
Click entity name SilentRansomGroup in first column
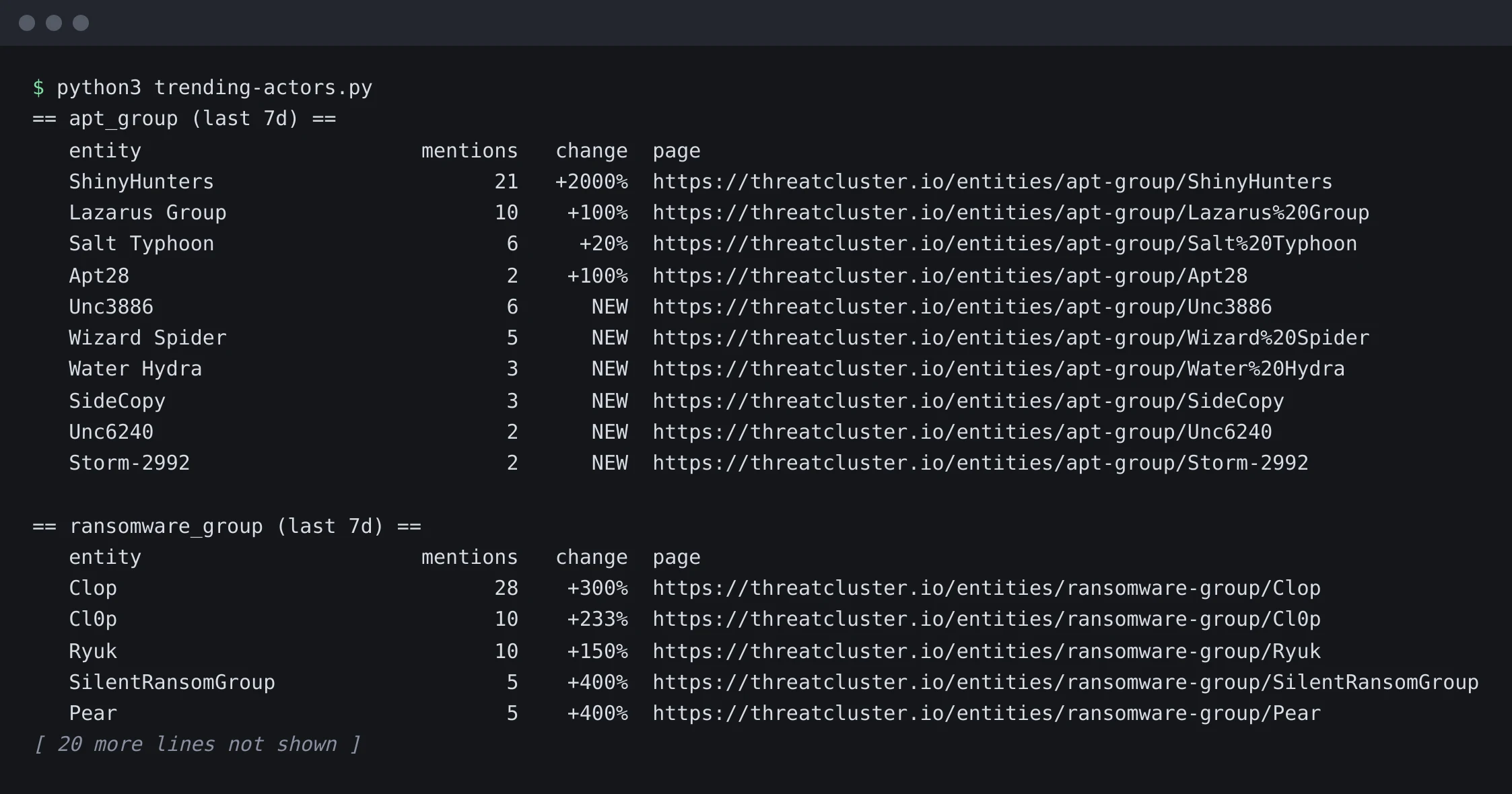pyautogui.click(x=172, y=682)
